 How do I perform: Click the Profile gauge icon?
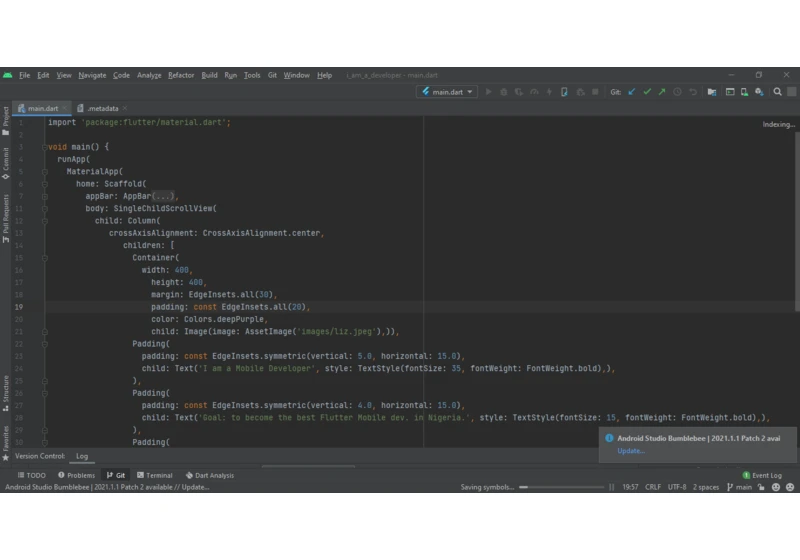point(534,92)
